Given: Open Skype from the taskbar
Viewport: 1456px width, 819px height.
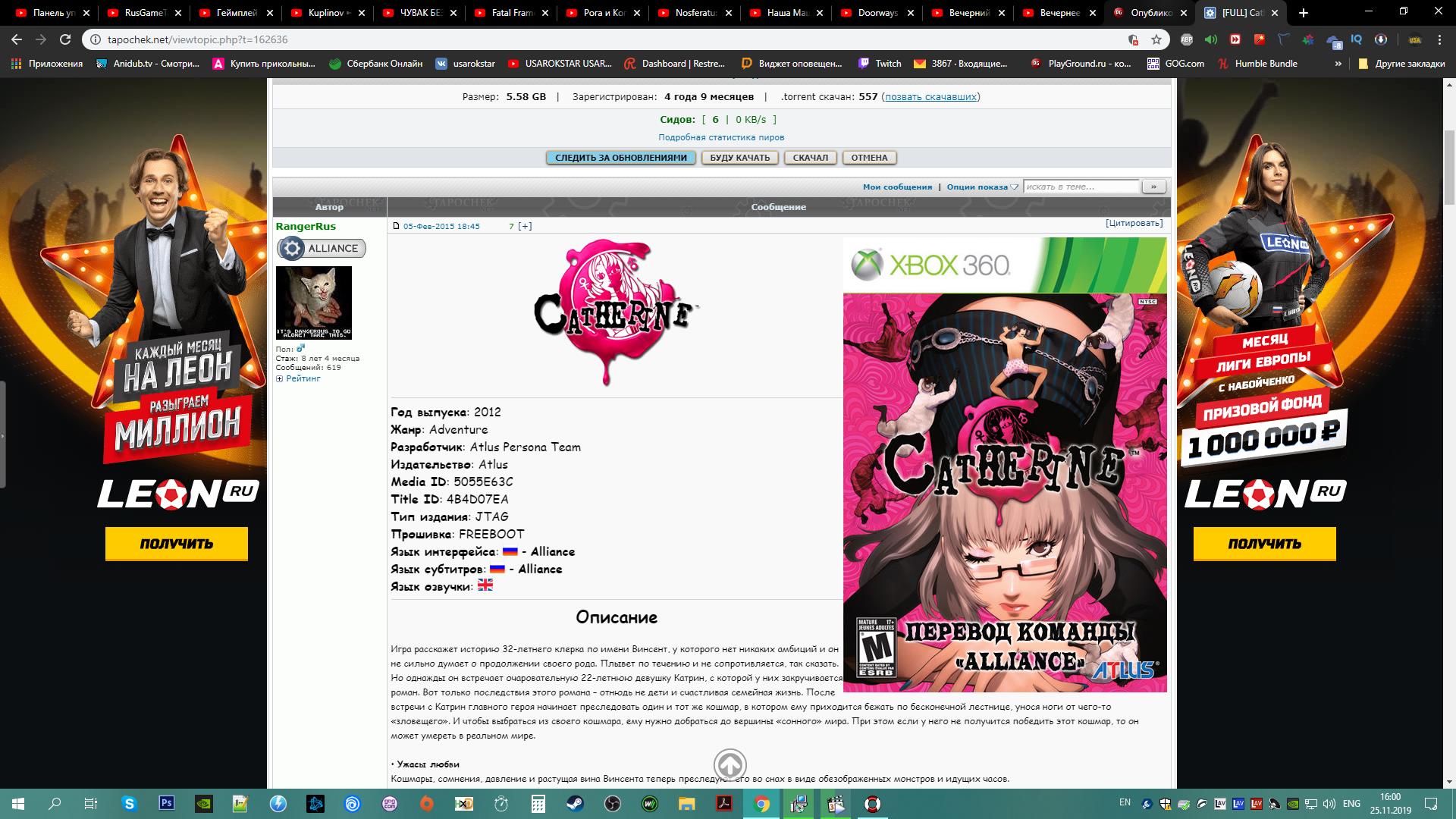Looking at the screenshot, I should point(129,804).
